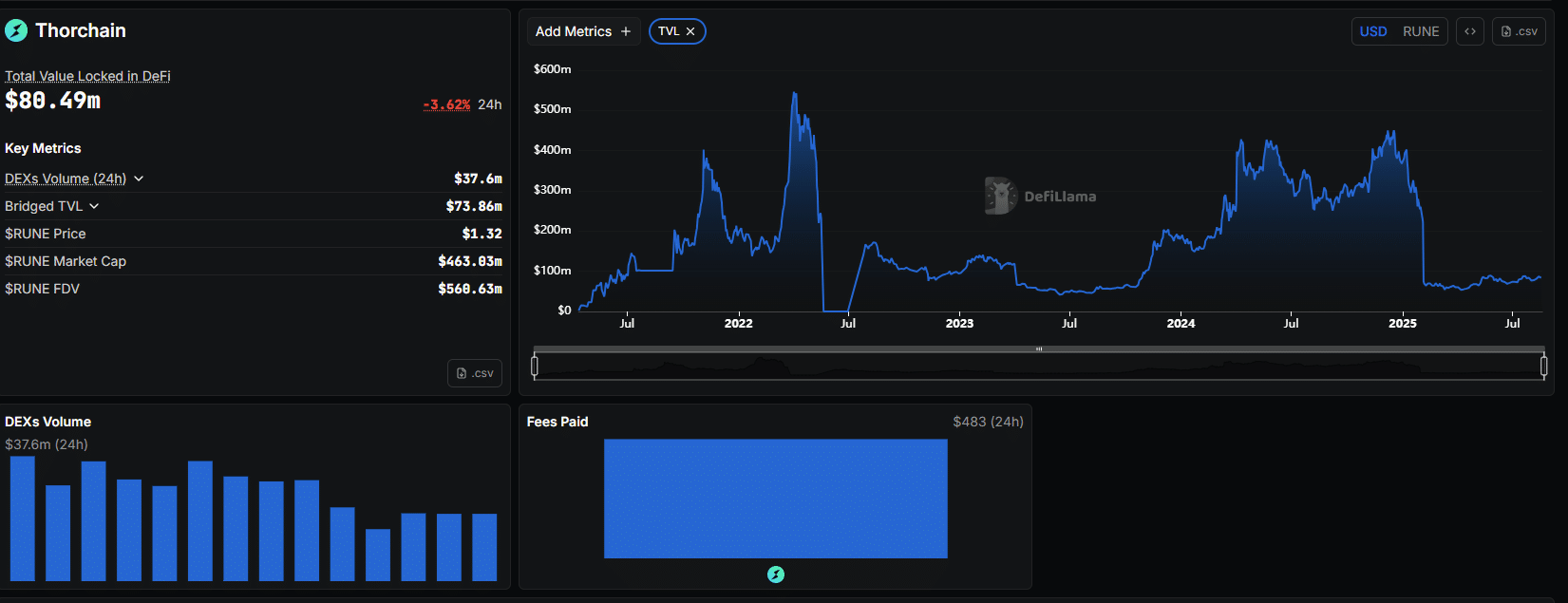The height and width of the screenshot is (603, 1568).
Task: Click the Fees Paid heading
Action: pyautogui.click(x=557, y=422)
